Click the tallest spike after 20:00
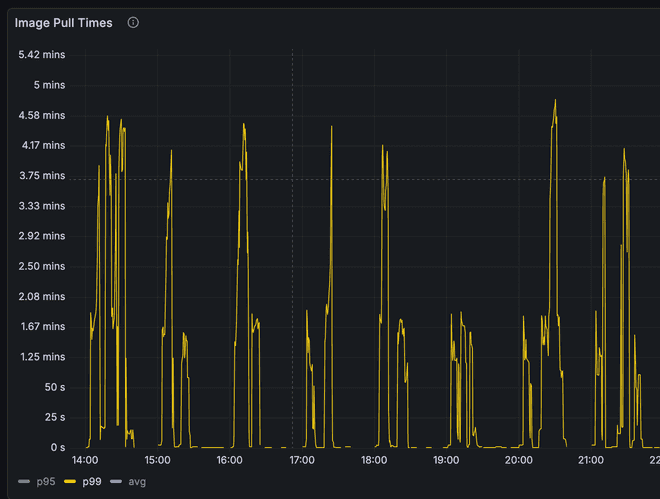This screenshot has width=660, height=499. pos(555,101)
